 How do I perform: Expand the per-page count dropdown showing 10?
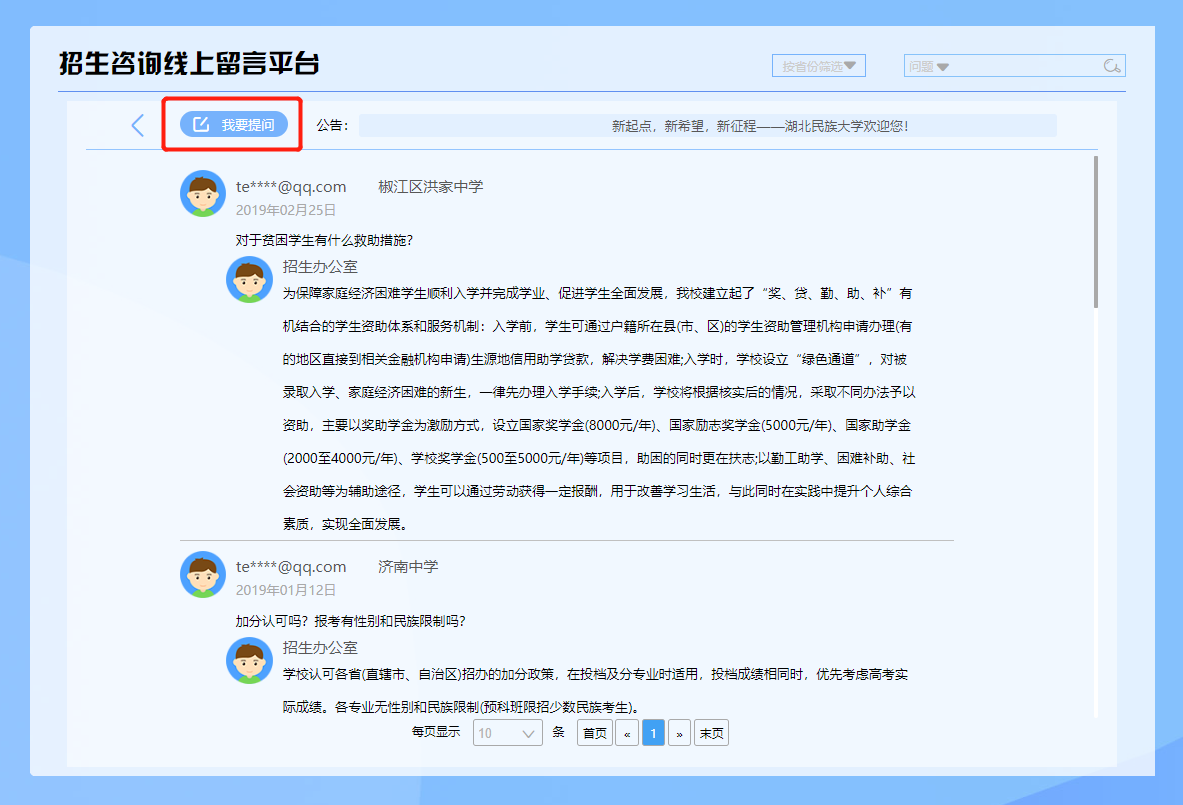[509, 733]
